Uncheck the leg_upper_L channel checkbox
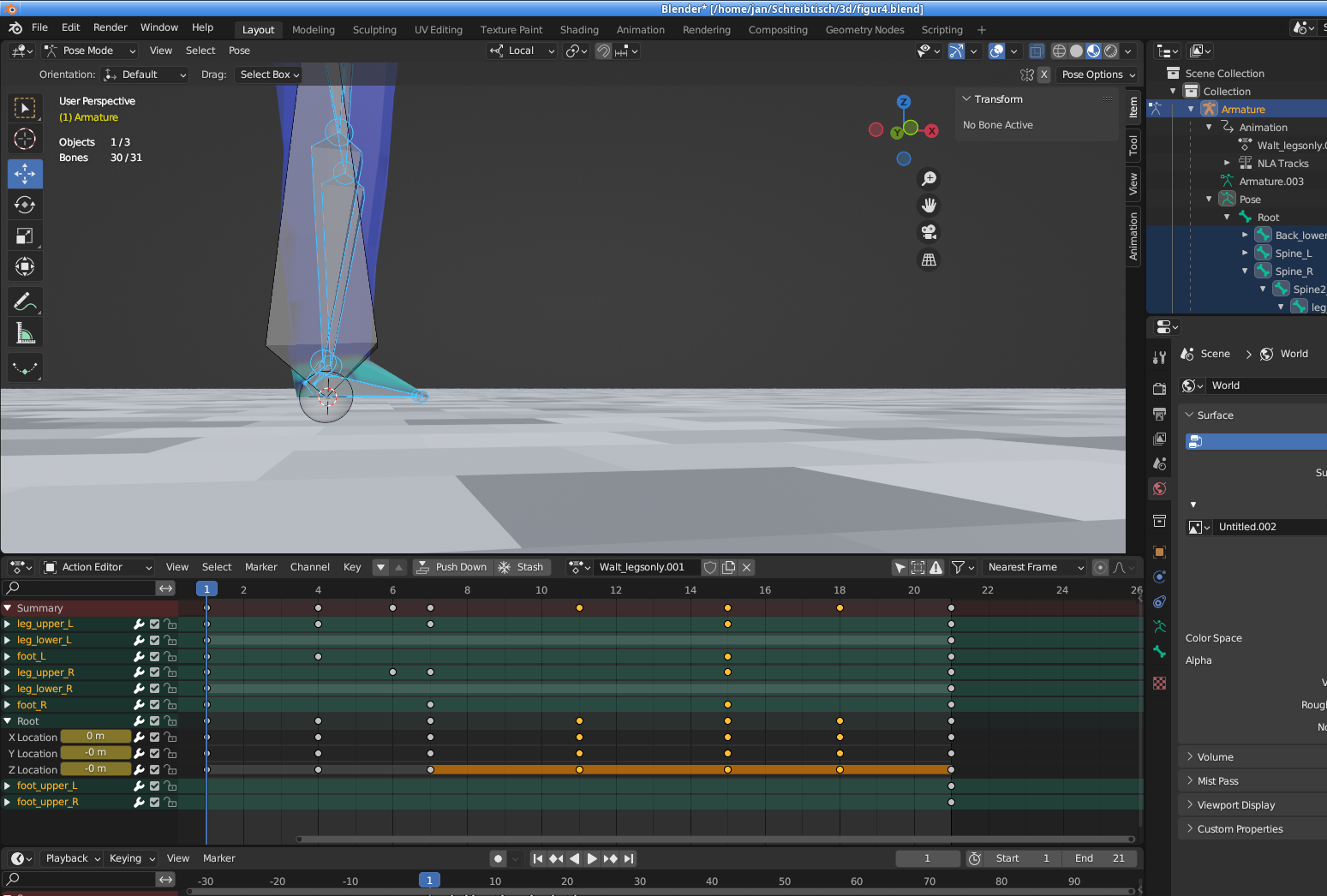The height and width of the screenshot is (896, 1327). tap(155, 624)
